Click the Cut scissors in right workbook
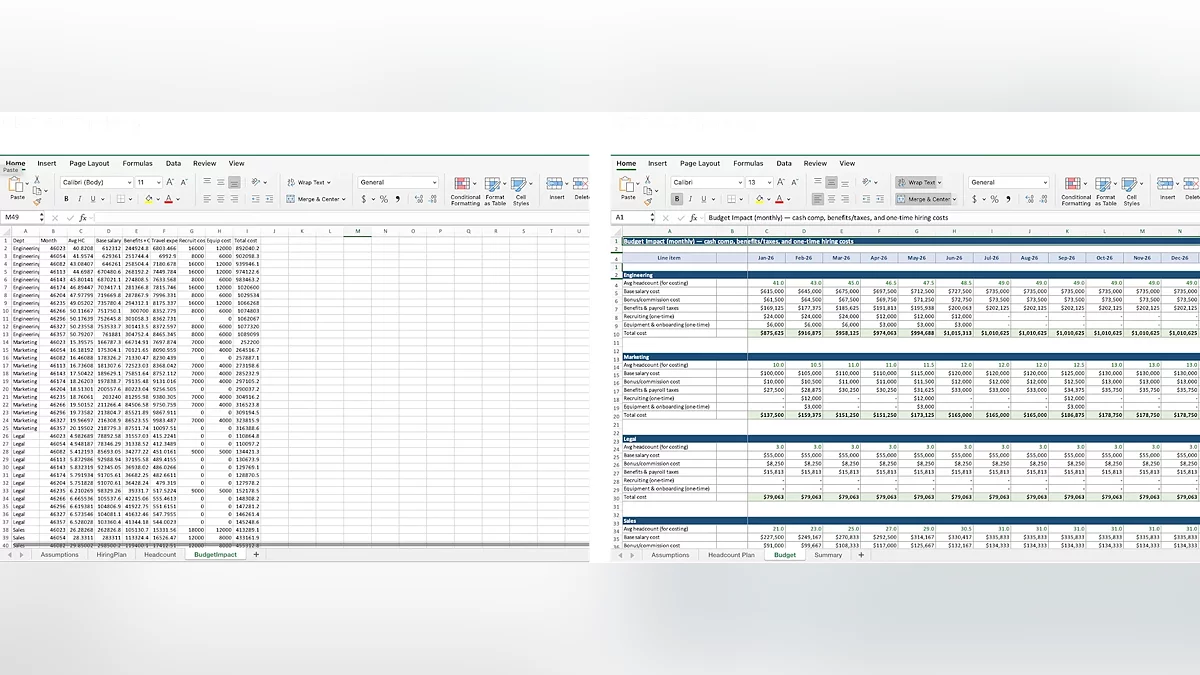Viewport: 1200px width, 675px height. pos(647,181)
